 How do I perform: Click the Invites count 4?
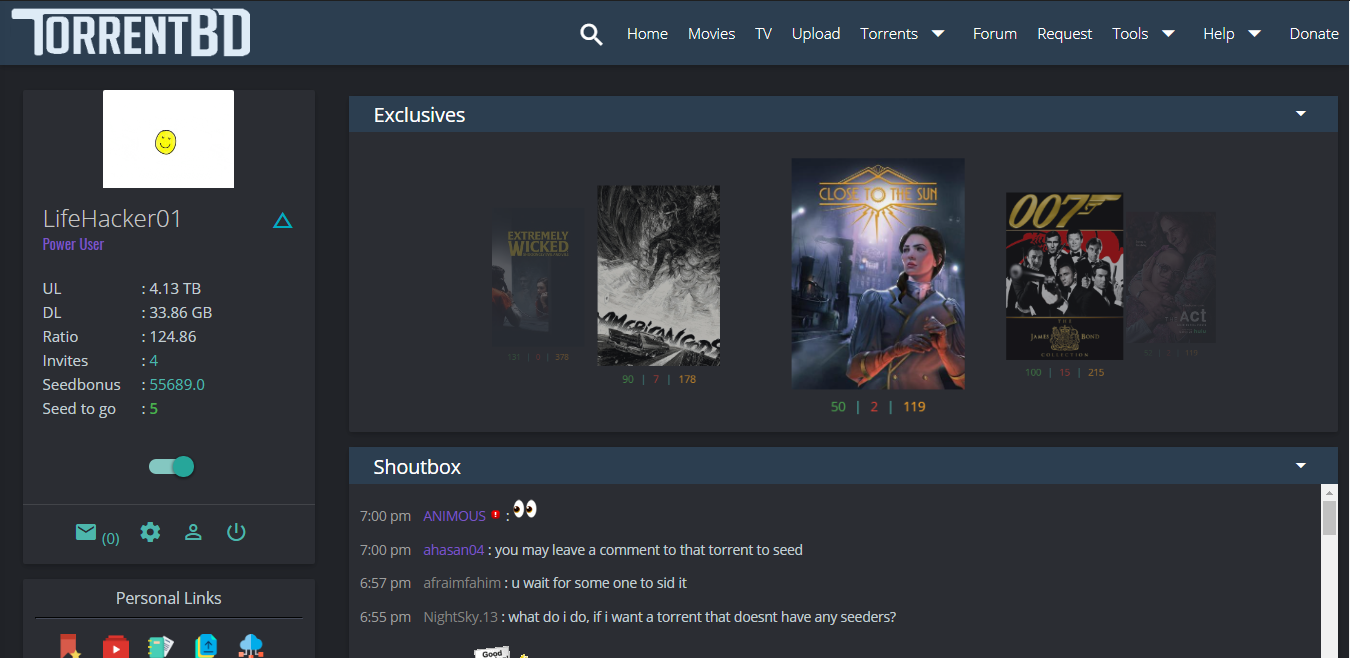(153, 360)
